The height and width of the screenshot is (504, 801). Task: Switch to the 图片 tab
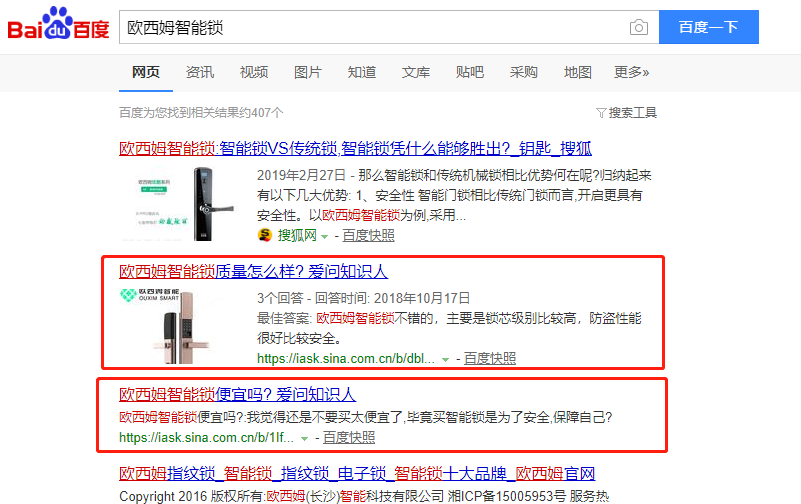click(x=307, y=72)
